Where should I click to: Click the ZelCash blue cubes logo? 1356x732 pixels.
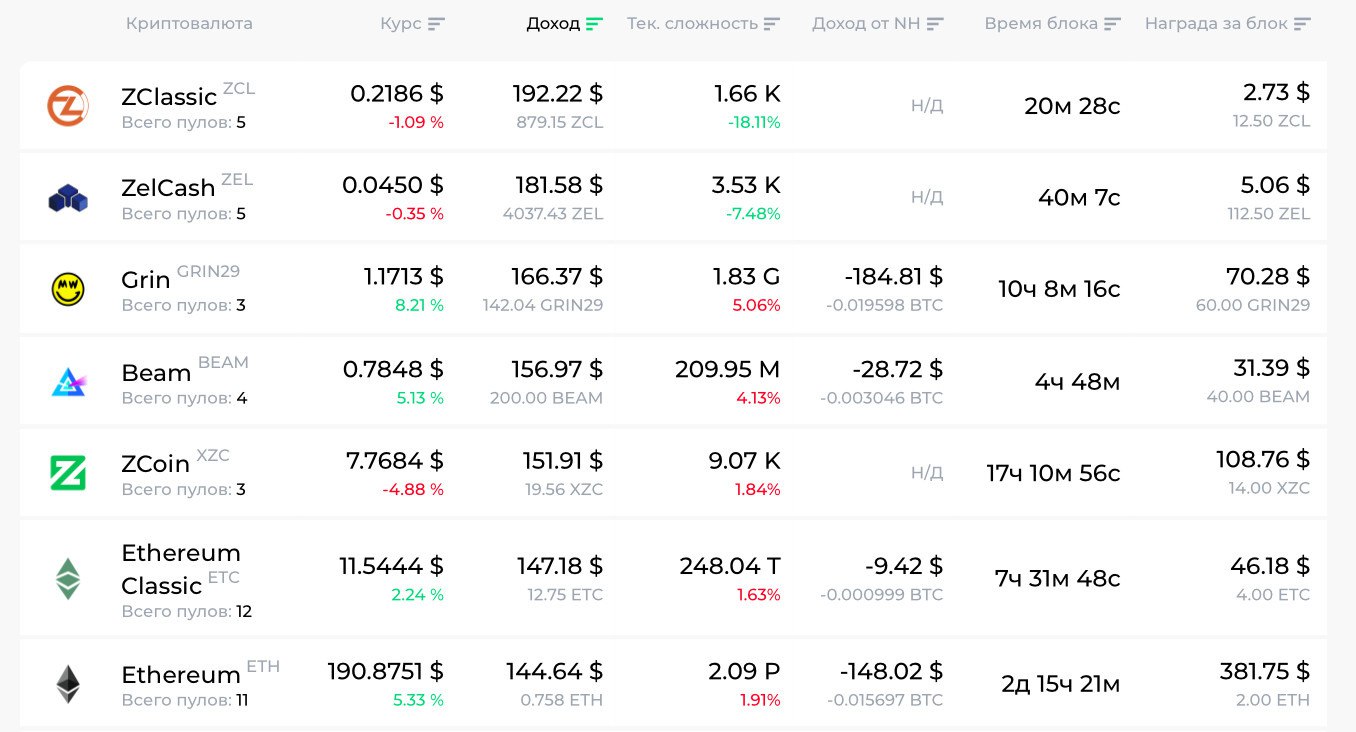(68, 198)
